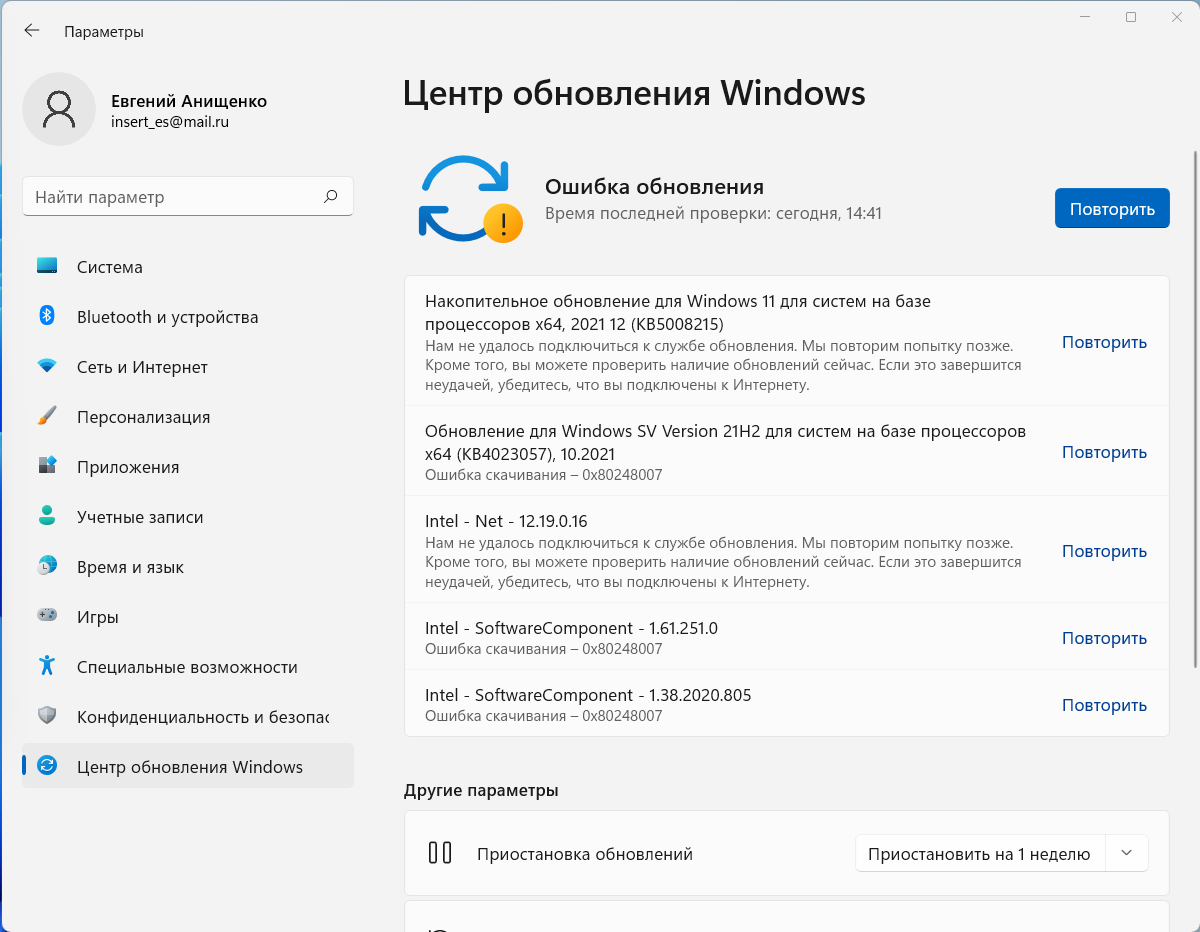This screenshot has width=1200, height=932.
Task: Click the email insert_es@mail.ru
Action: pyautogui.click(x=170, y=122)
